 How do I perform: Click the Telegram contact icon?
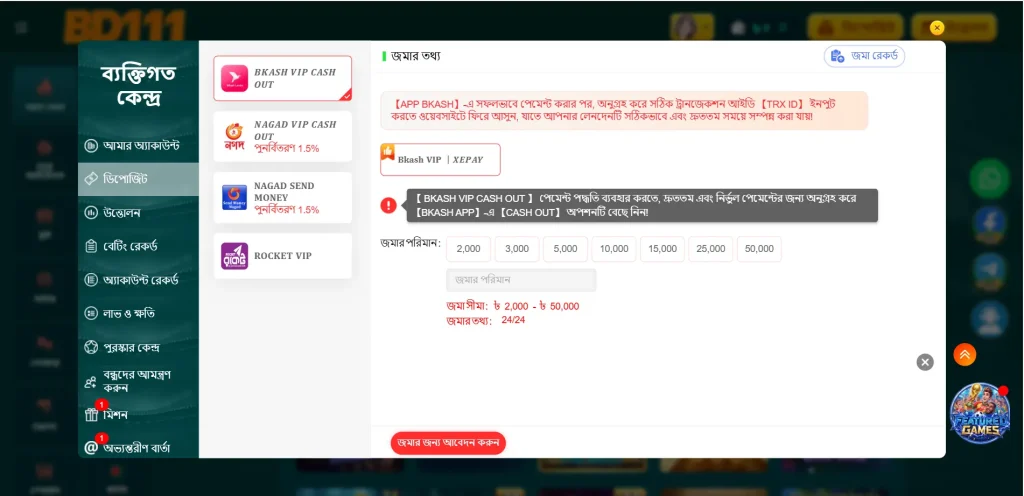[989, 271]
